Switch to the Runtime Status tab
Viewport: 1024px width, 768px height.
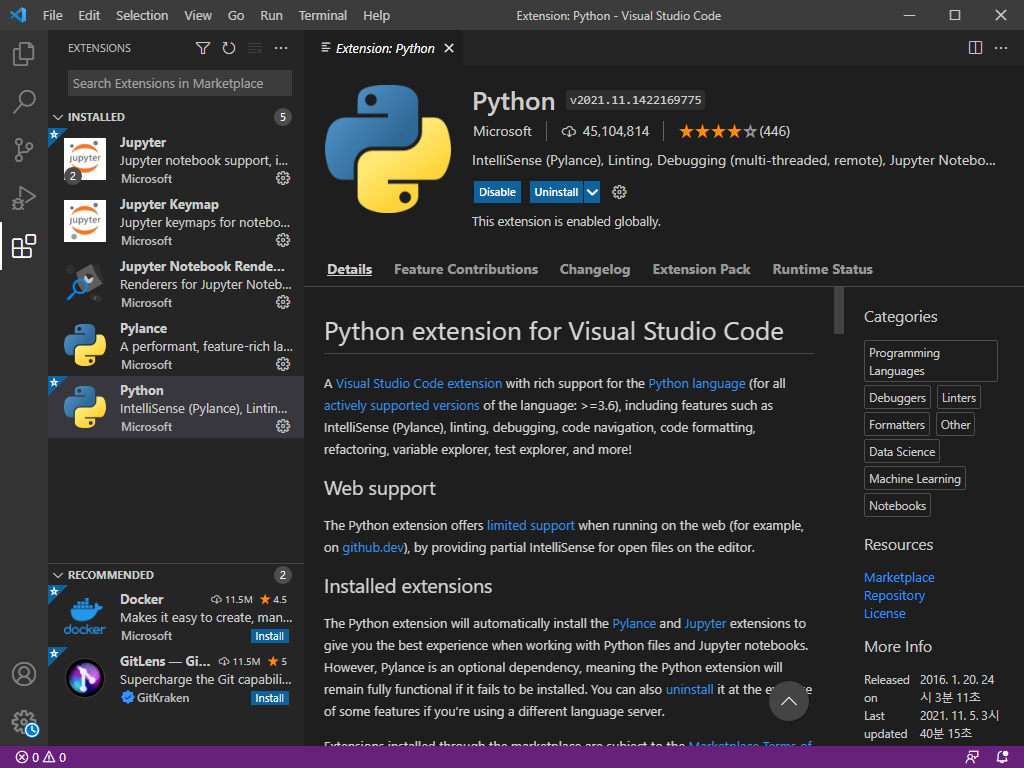[x=822, y=269]
